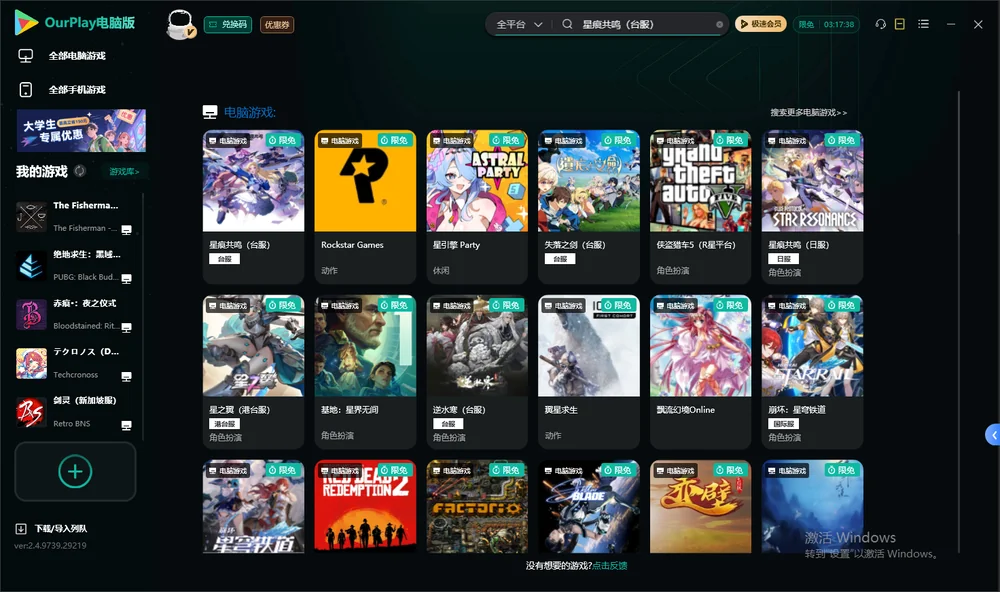Image resolution: width=1000 pixels, height=592 pixels.
Task: Click the 兑换码 redeem code button
Action: pos(228,25)
